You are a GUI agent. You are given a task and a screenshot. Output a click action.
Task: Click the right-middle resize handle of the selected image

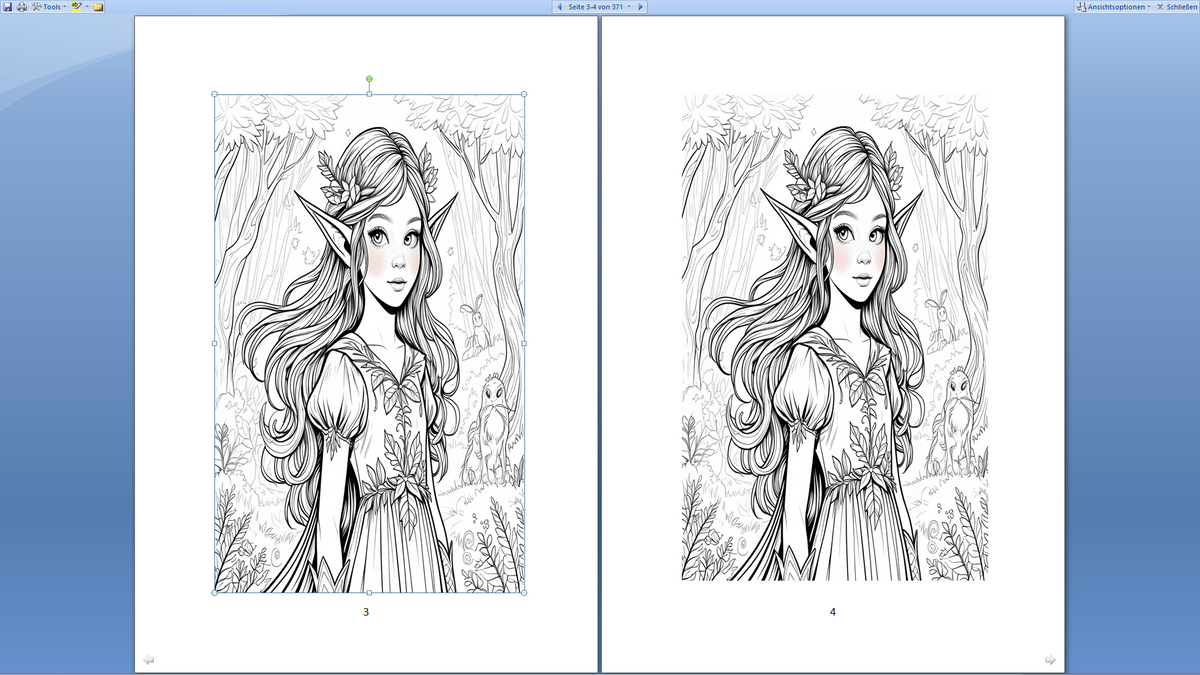(524, 343)
